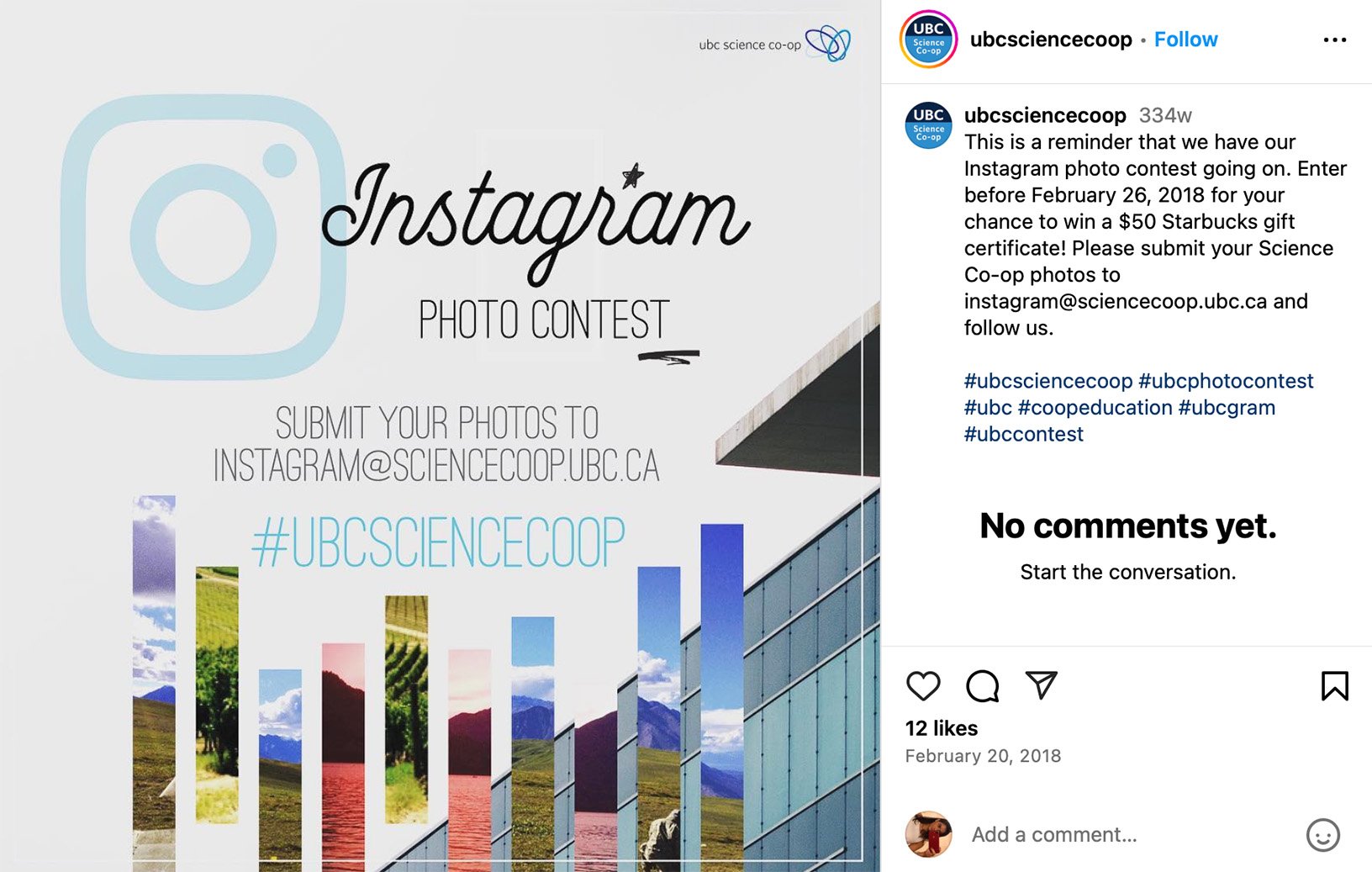Open the #ubccontest hashtag
This screenshot has height=872, width=1372.
(x=1023, y=435)
